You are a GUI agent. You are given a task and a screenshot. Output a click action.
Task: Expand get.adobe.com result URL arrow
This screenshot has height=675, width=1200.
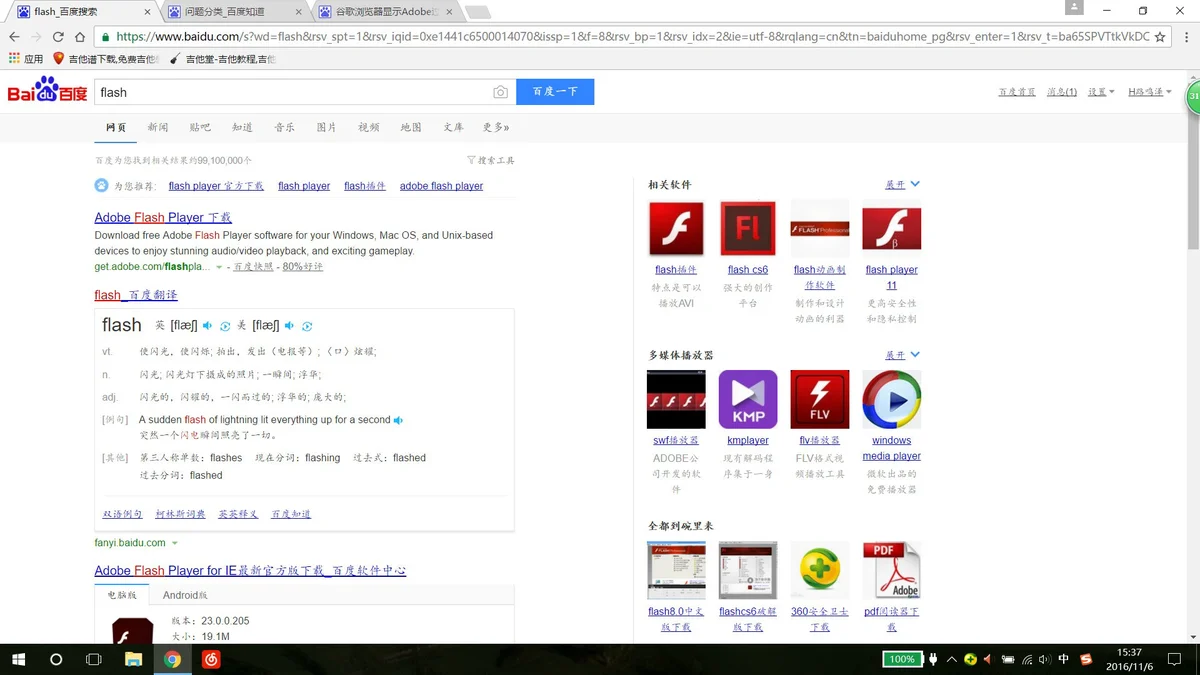[x=220, y=267]
